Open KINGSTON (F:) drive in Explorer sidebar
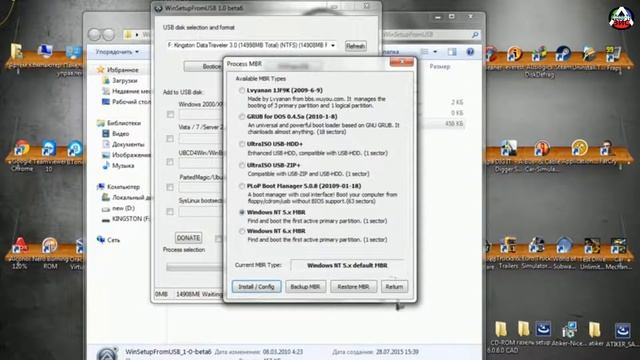 coord(127,219)
